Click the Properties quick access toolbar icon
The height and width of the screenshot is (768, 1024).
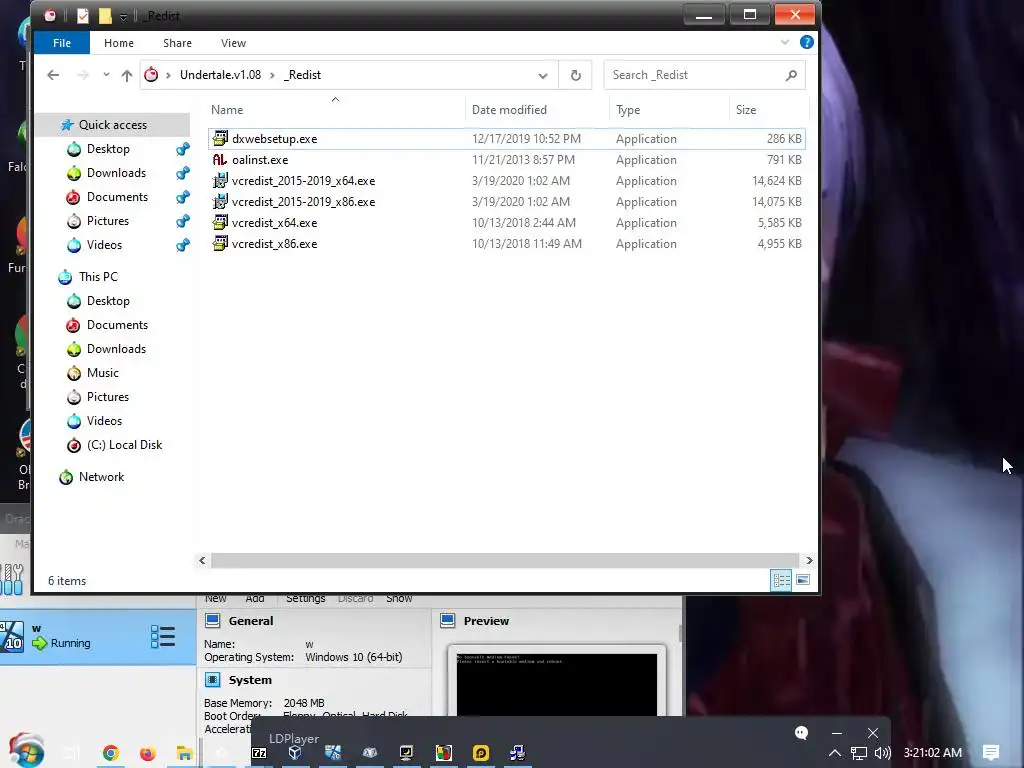tap(82, 15)
